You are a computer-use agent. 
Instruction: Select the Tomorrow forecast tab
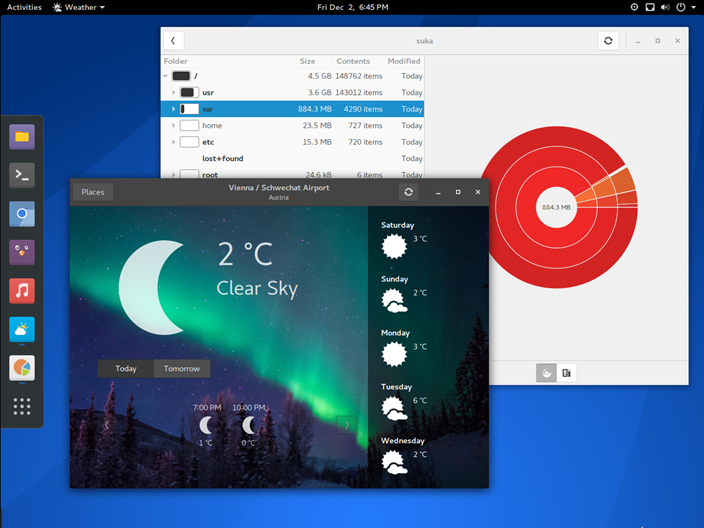click(182, 369)
